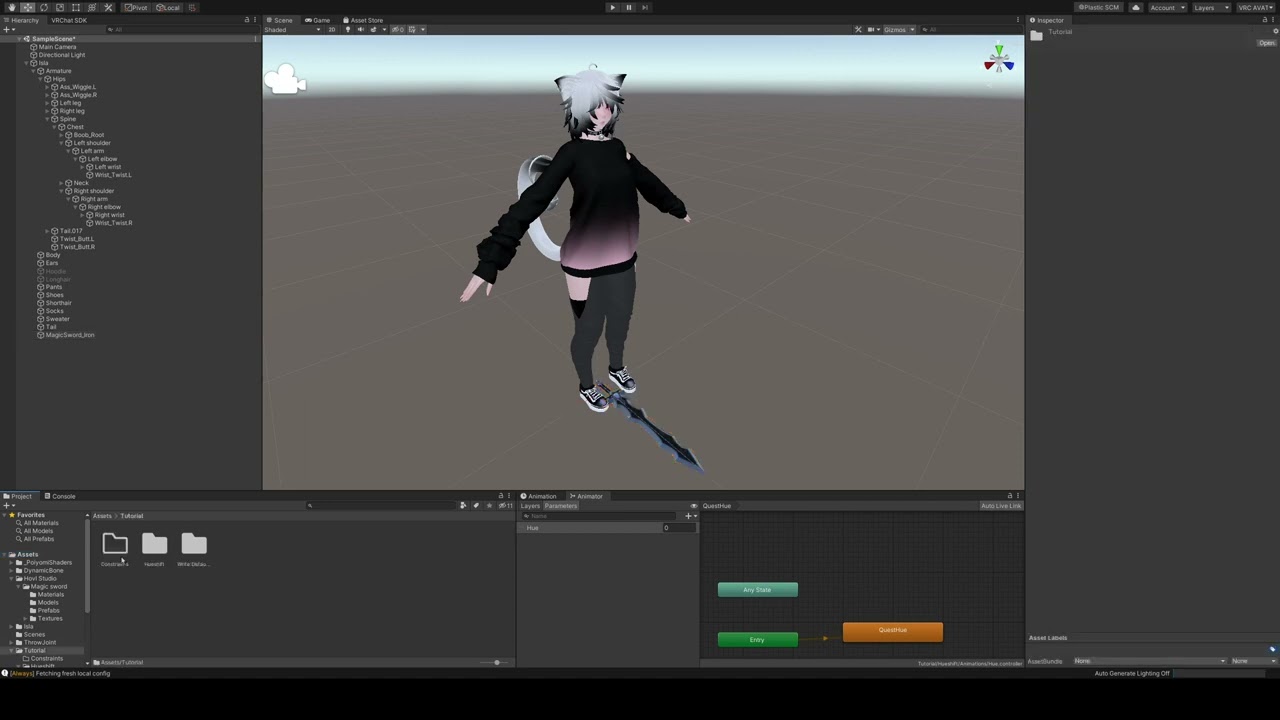Image resolution: width=1280 pixels, height=720 pixels.
Task: Switch to the Game tab
Action: coord(318,20)
